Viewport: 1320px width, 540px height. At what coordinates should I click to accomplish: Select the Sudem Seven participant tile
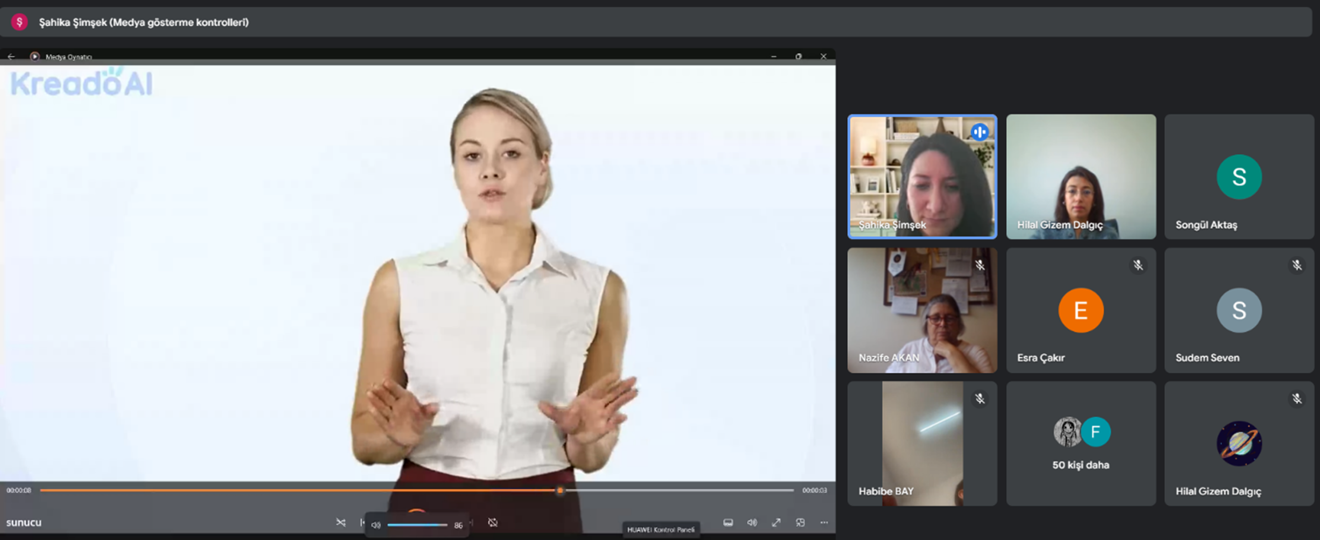click(x=1239, y=311)
